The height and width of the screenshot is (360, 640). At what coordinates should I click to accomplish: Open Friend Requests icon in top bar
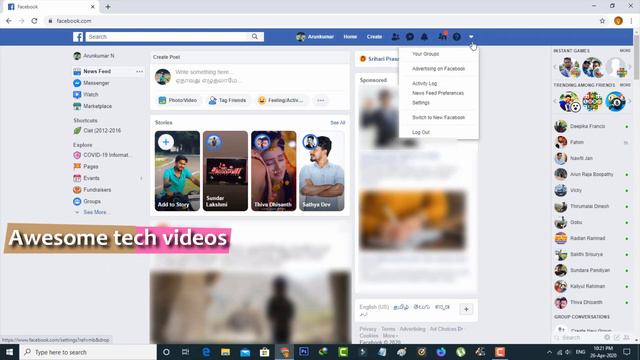tap(395, 37)
